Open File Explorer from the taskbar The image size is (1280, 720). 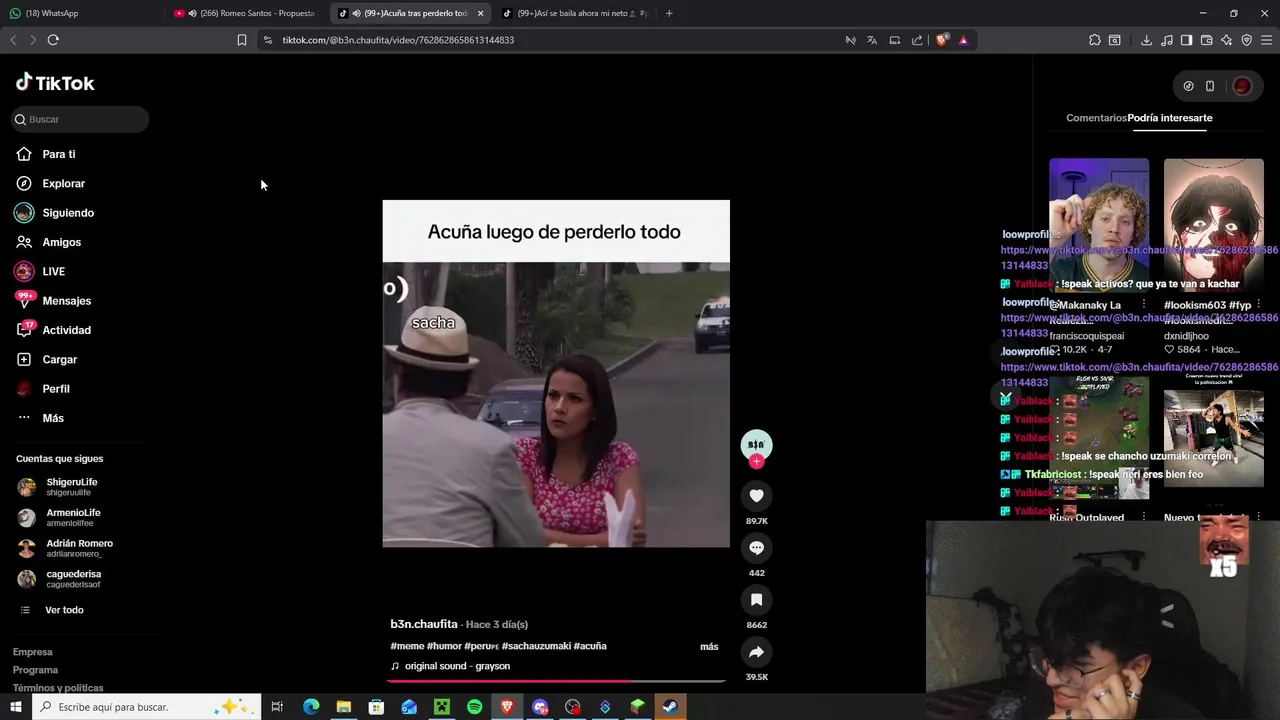coord(344,707)
